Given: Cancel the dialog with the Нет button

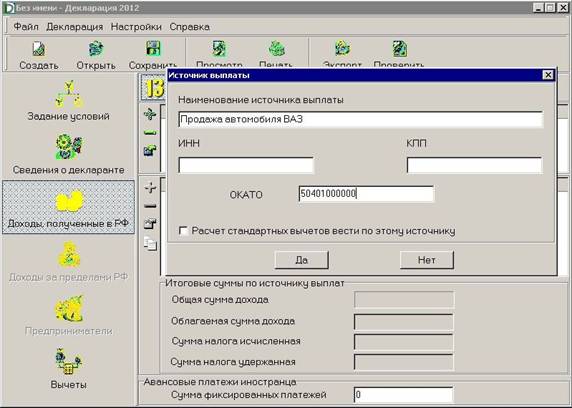Looking at the screenshot, I should 427,260.
